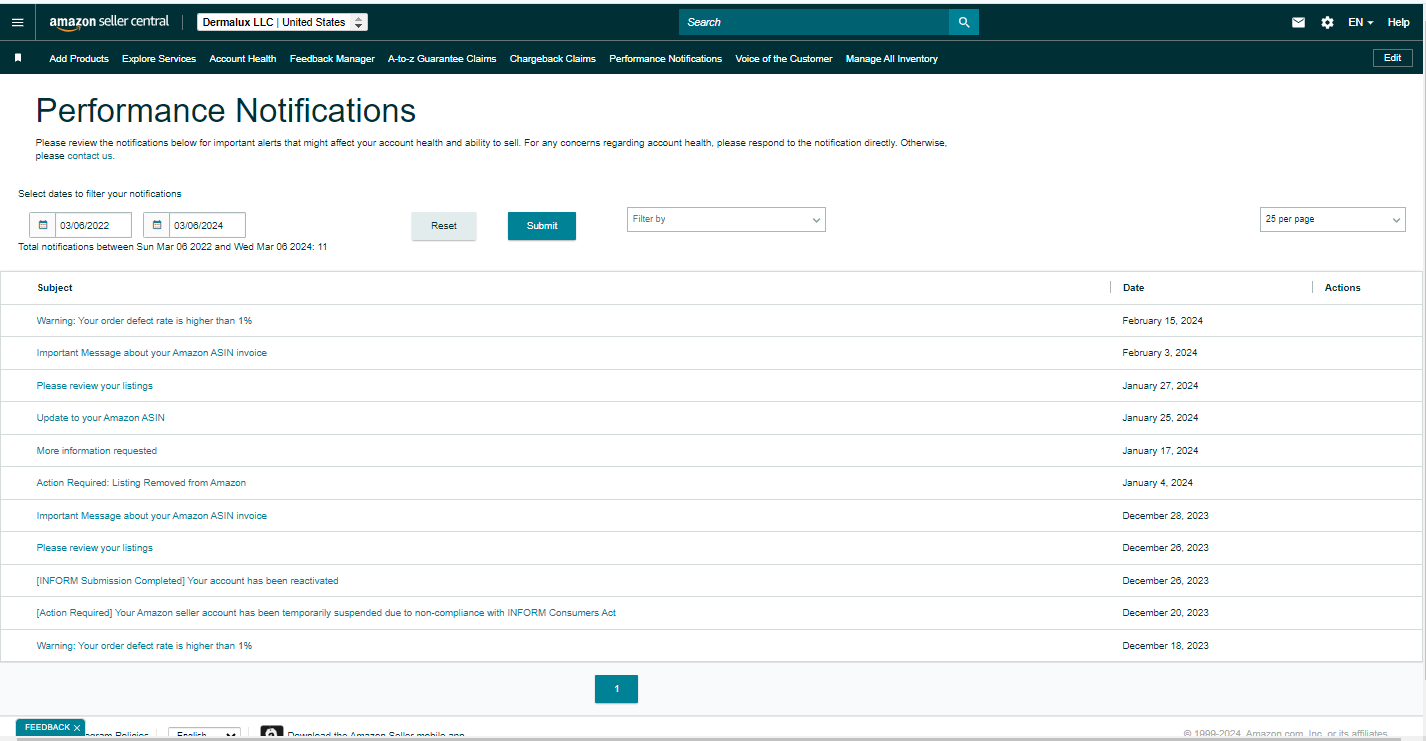Open Feedback Manager
This screenshot has width=1426, height=741.
pos(332,59)
